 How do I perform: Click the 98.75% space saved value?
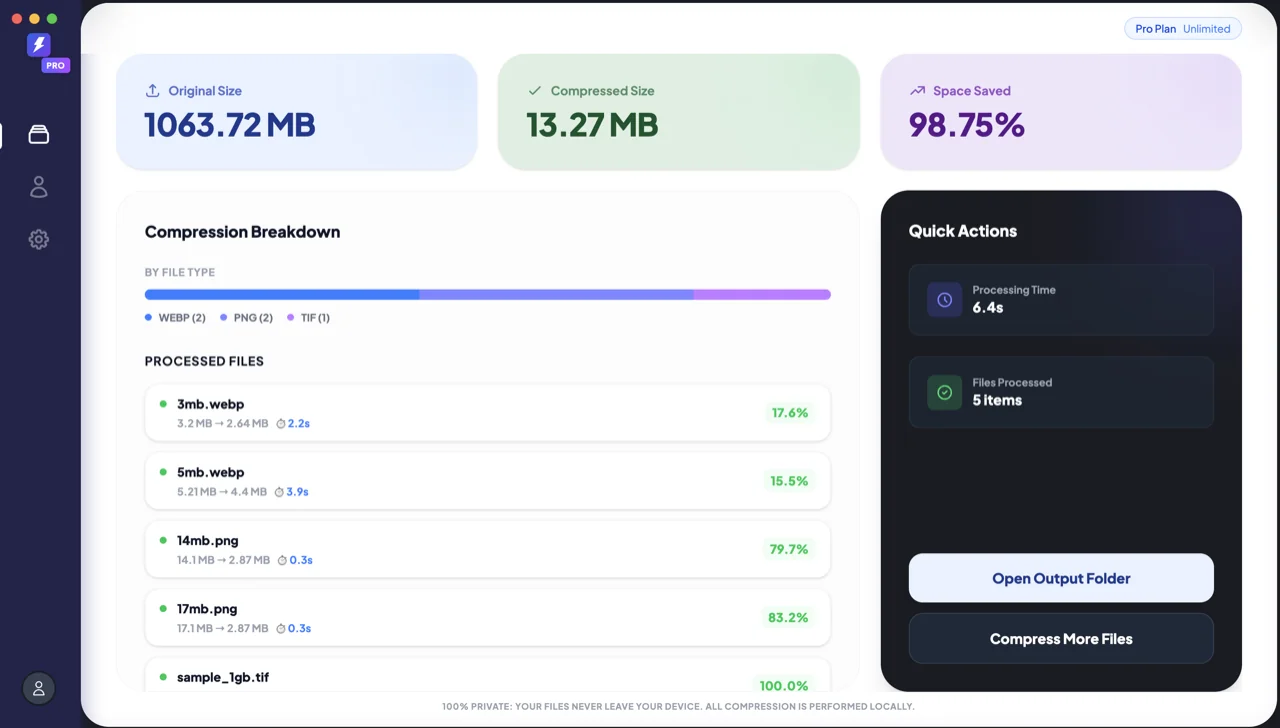point(967,125)
